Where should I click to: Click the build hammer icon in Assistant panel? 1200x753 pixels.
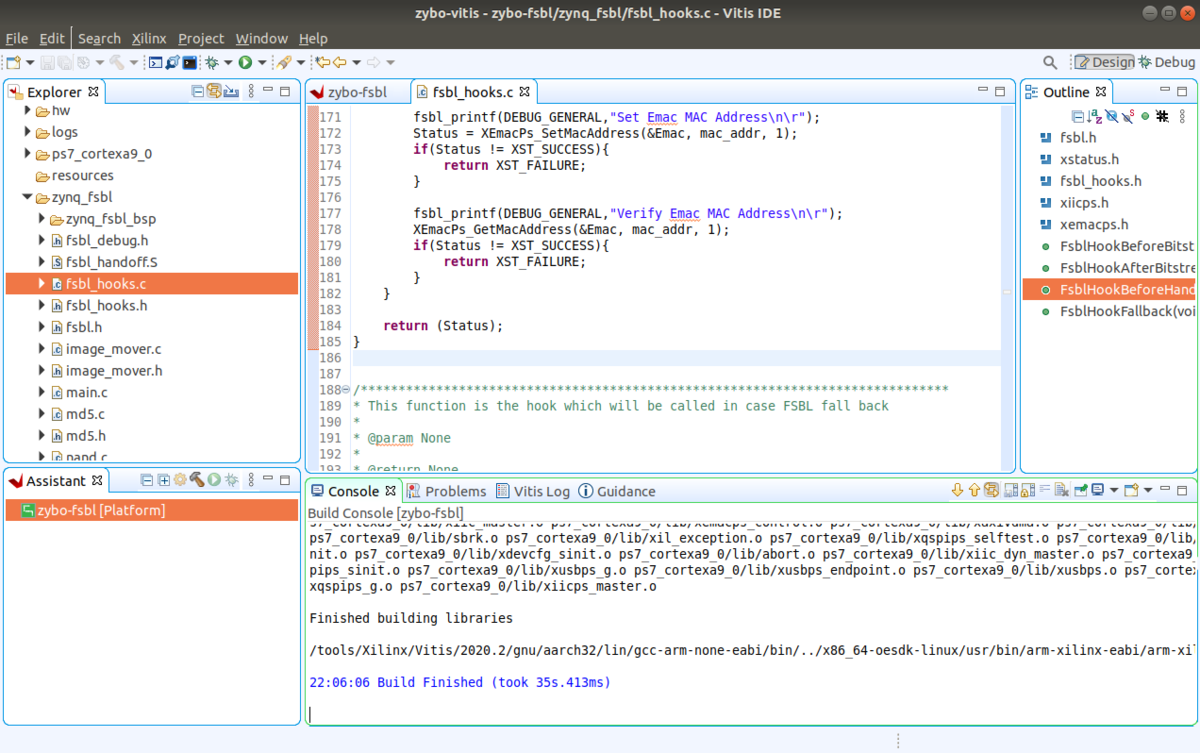[x=197, y=480]
